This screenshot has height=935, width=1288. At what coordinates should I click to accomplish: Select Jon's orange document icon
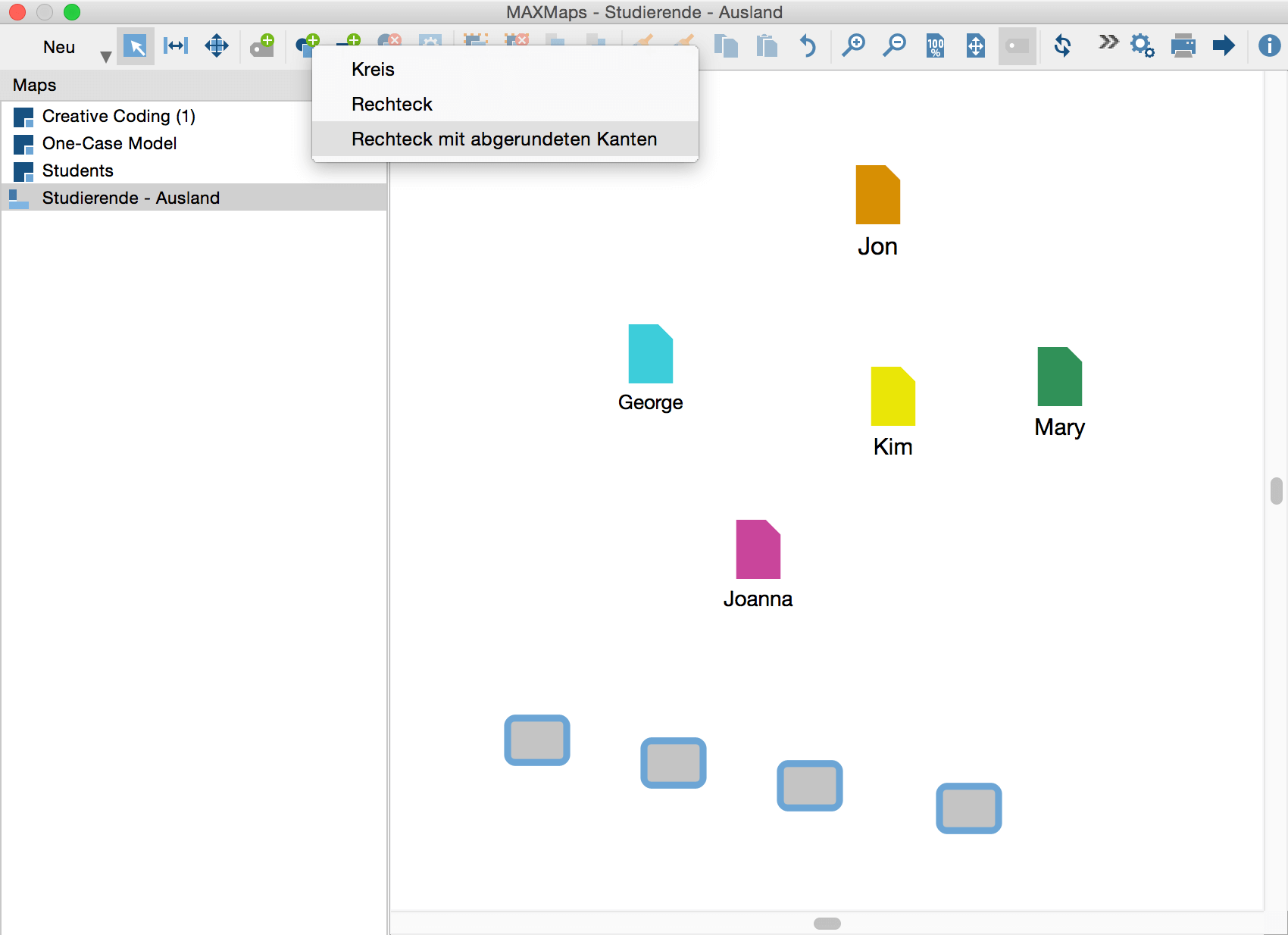pyautogui.click(x=878, y=195)
